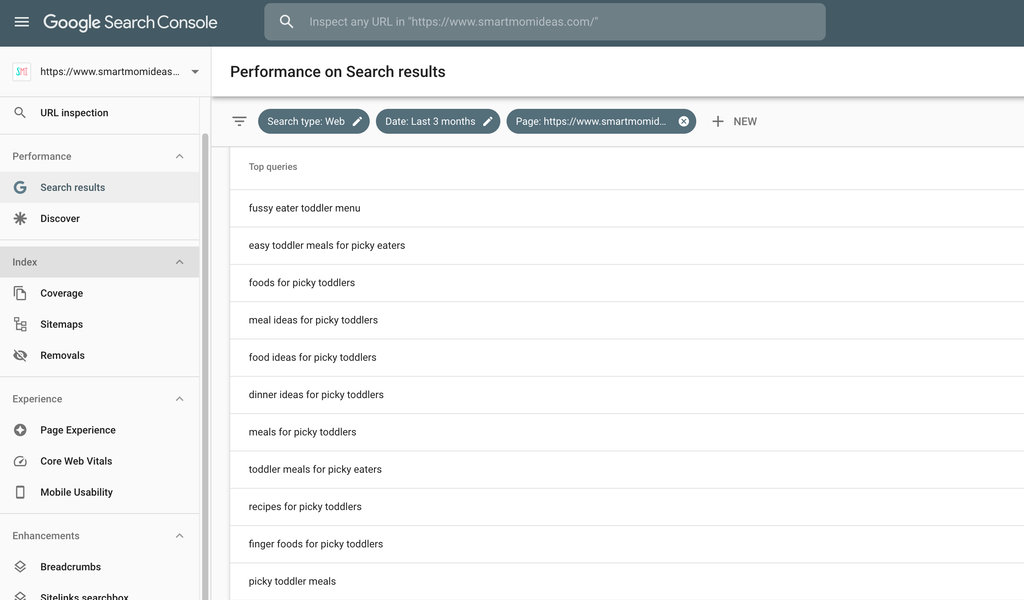The height and width of the screenshot is (600, 1024).
Task: Open Page Experience report
Action: (77, 430)
